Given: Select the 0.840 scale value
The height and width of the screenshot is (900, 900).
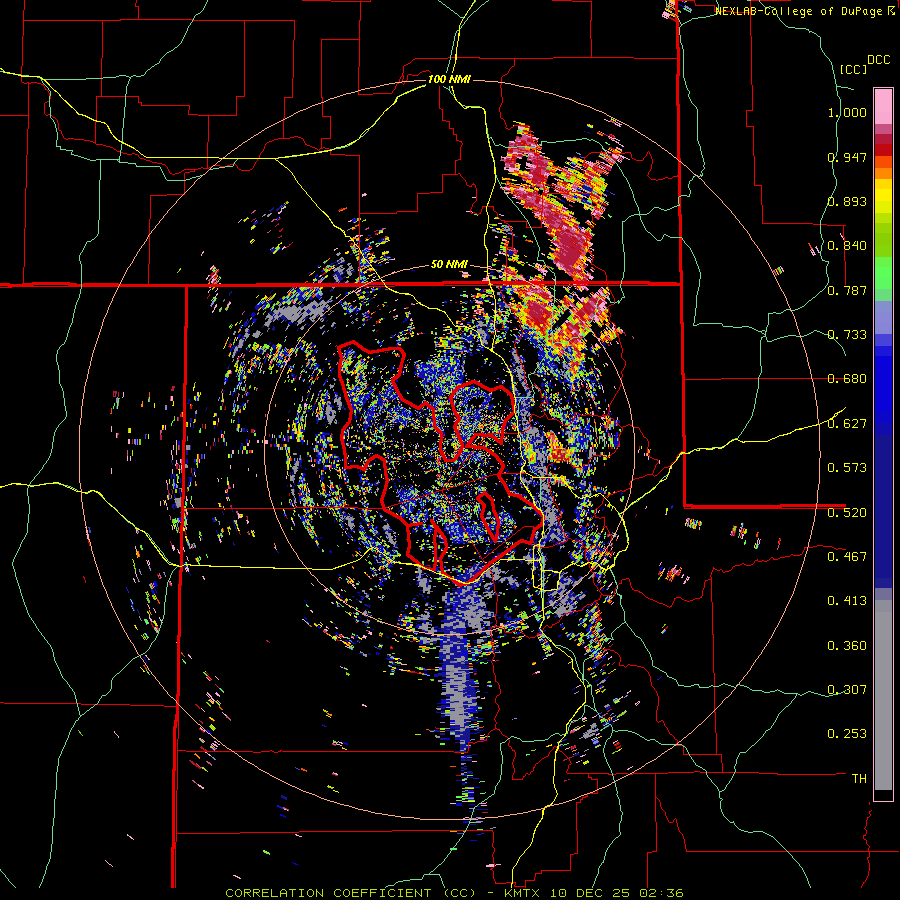Looking at the screenshot, I should coord(847,246).
